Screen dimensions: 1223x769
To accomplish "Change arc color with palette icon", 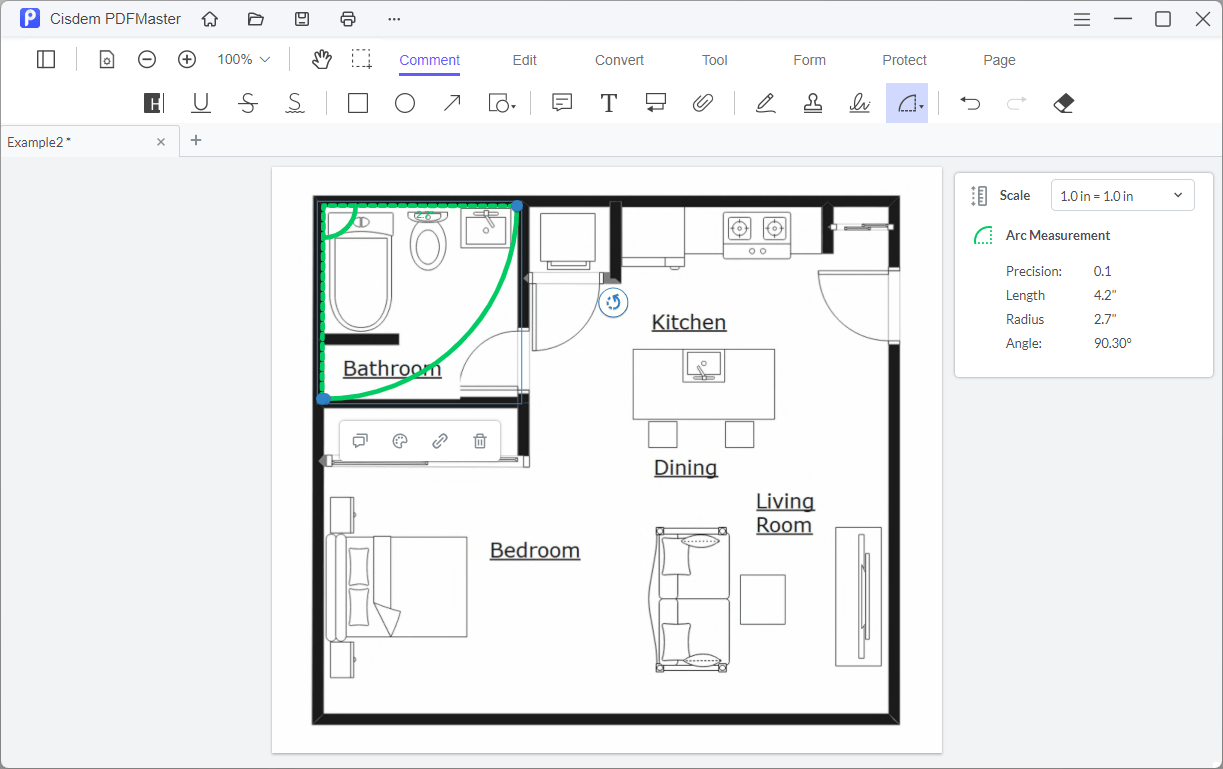I will tap(400, 441).
